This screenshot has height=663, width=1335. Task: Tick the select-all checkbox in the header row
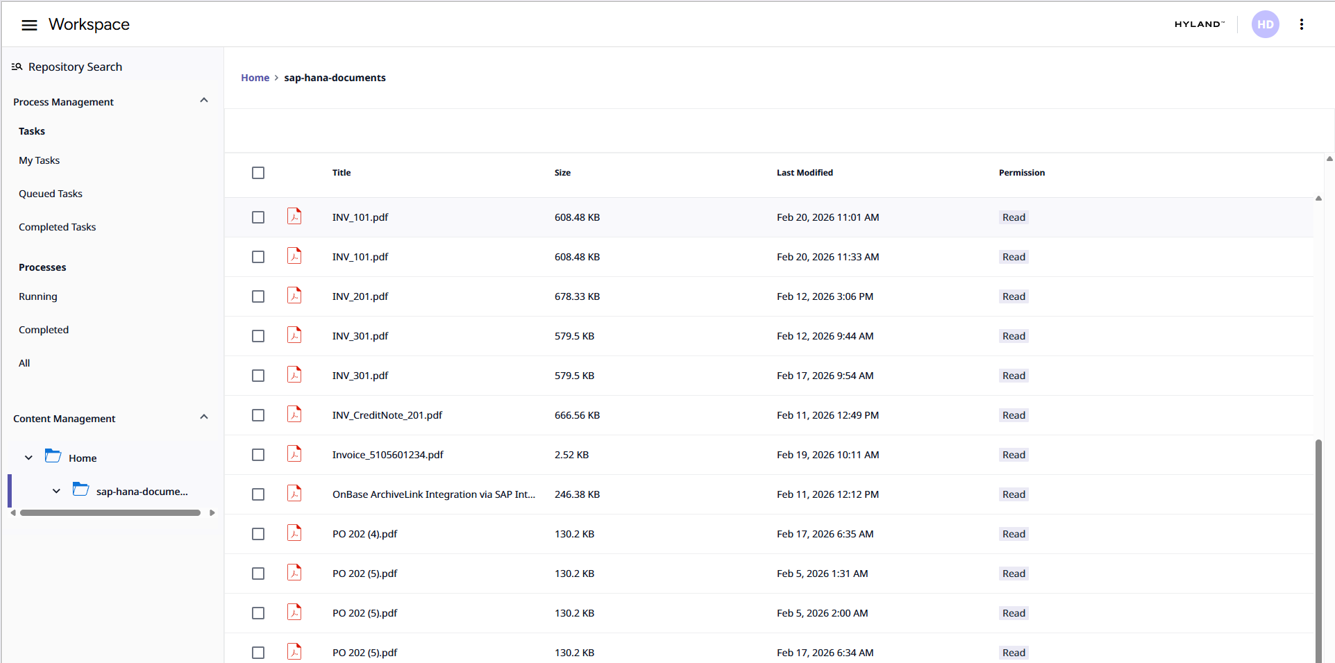[x=258, y=173]
